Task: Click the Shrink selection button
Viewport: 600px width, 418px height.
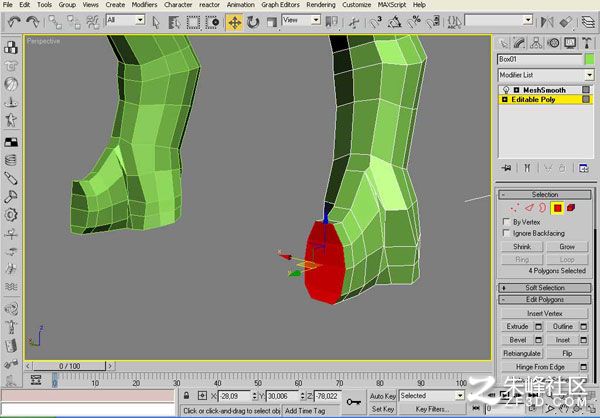Action: (522, 247)
